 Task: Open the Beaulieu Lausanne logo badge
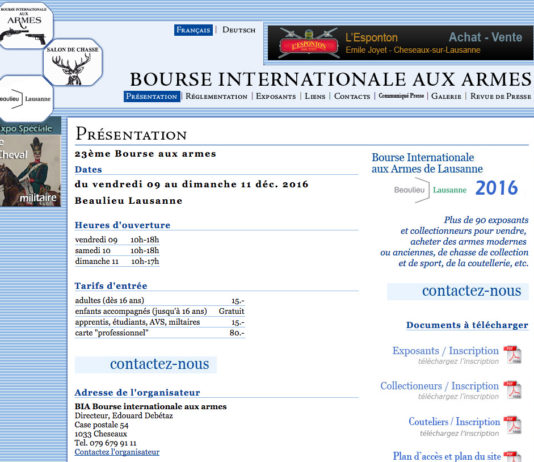click(26, 98)
